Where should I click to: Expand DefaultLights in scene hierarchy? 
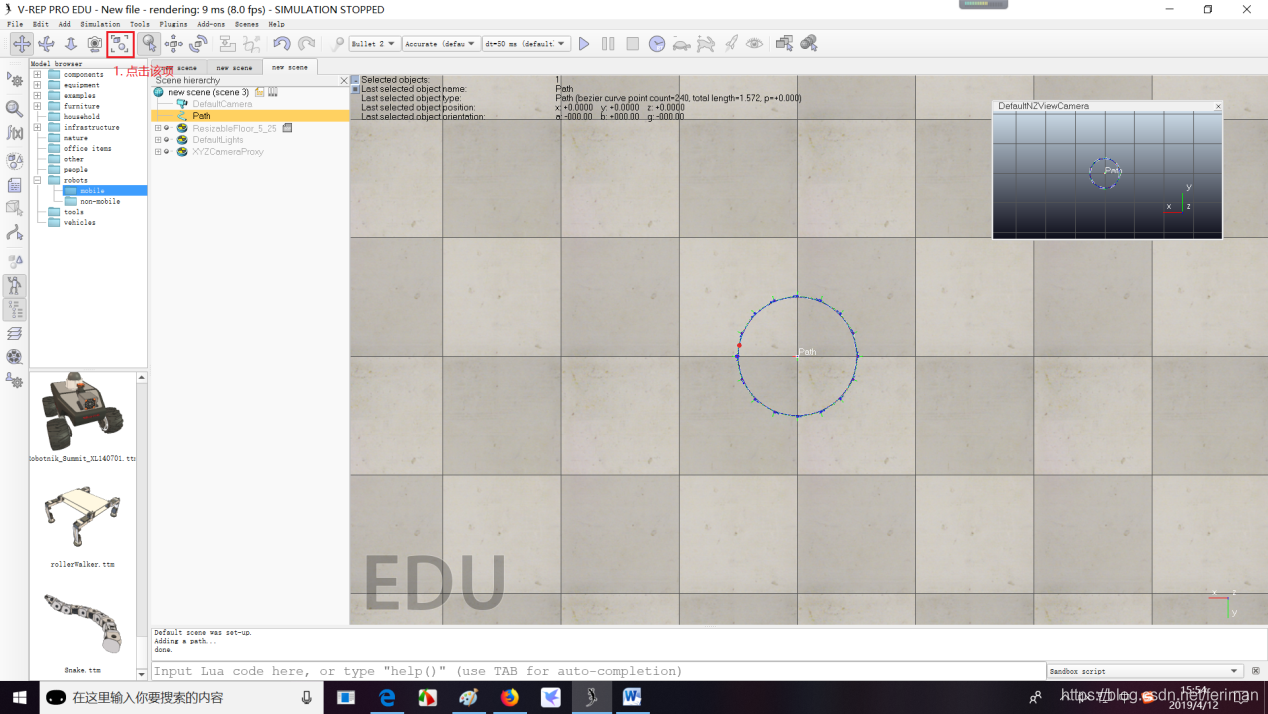pyautogui.click(x=158, y=140)
